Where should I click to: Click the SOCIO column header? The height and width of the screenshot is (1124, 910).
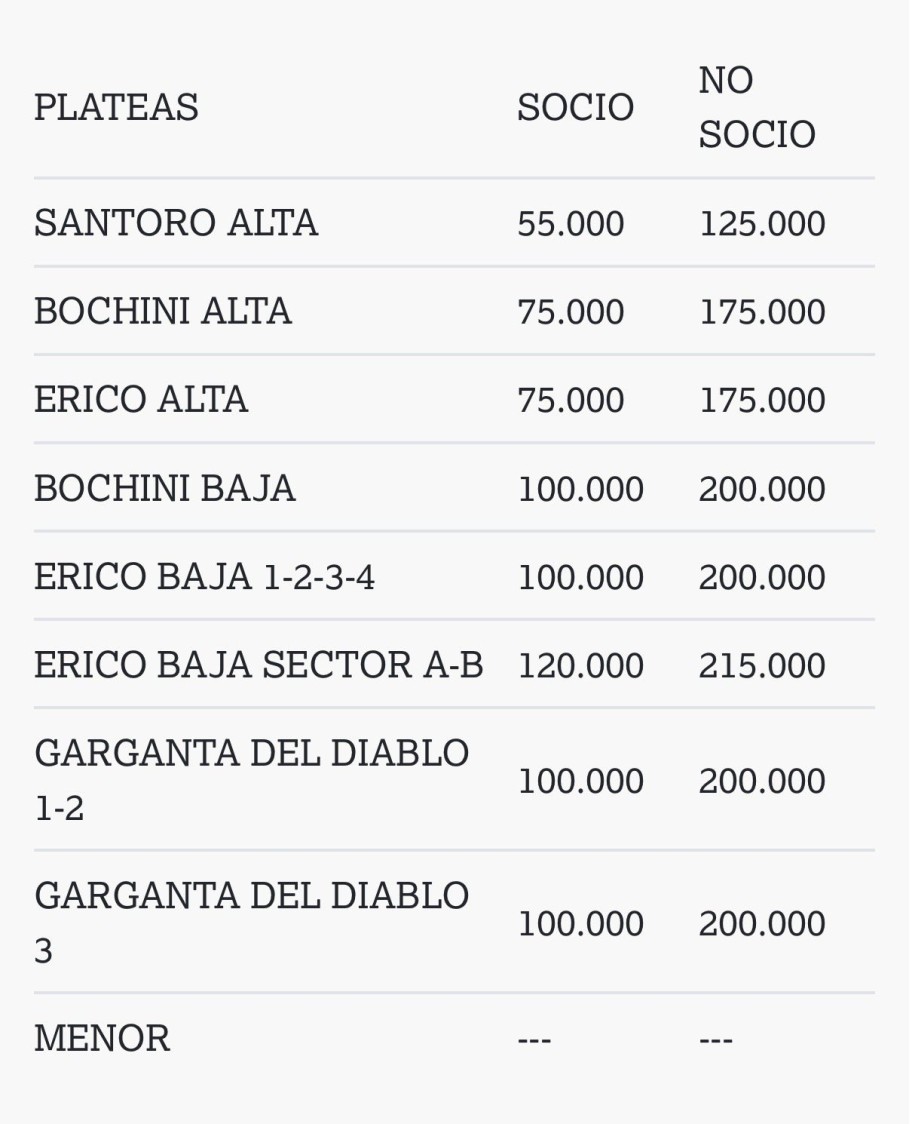pyautogui.click(x=575, y=107)
